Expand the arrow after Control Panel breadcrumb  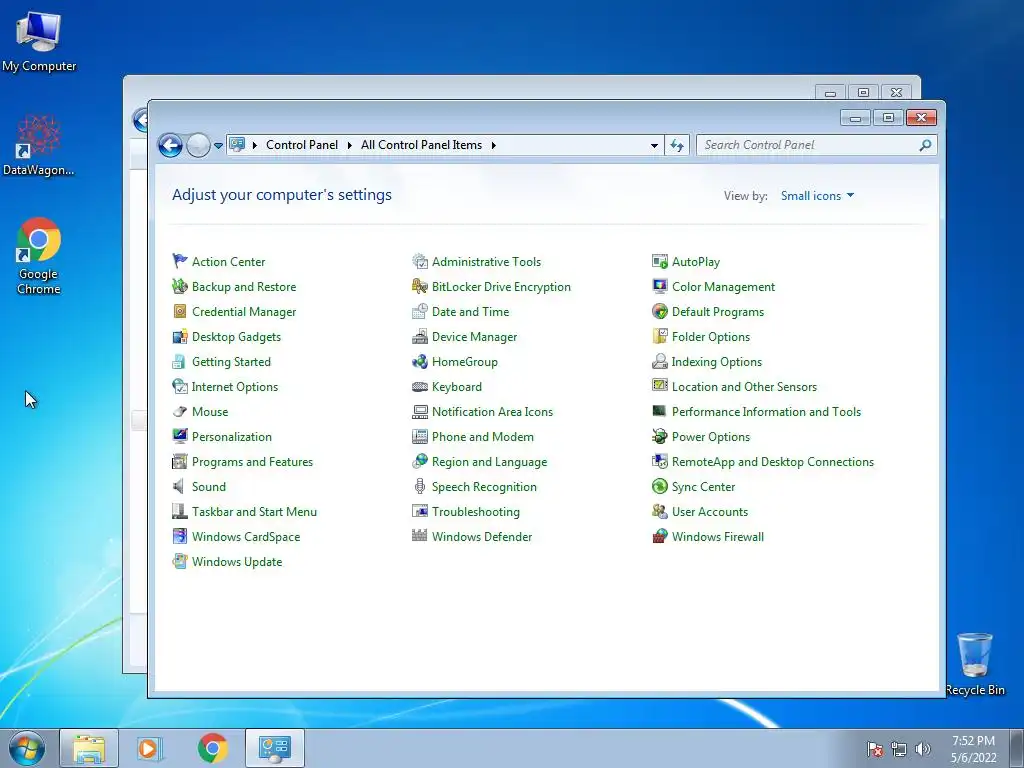tap(349, 145)
